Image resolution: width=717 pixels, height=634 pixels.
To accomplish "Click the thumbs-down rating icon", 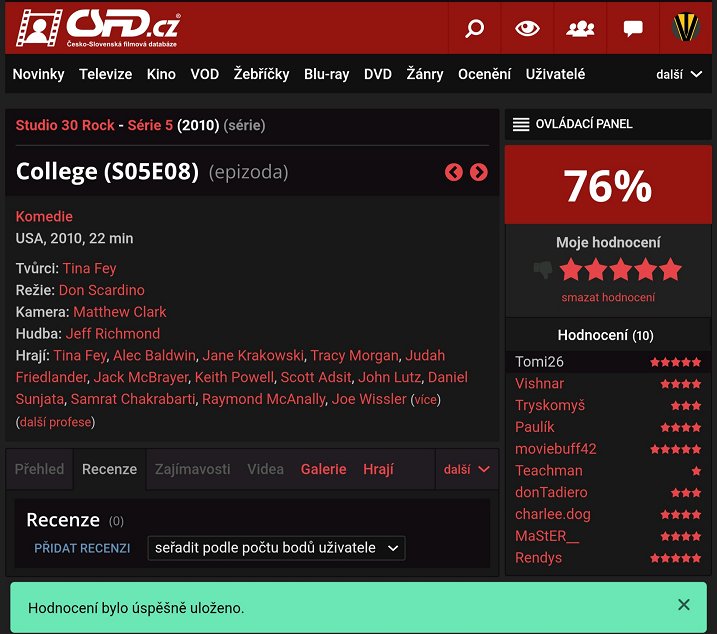I will (x=543, y=270).
